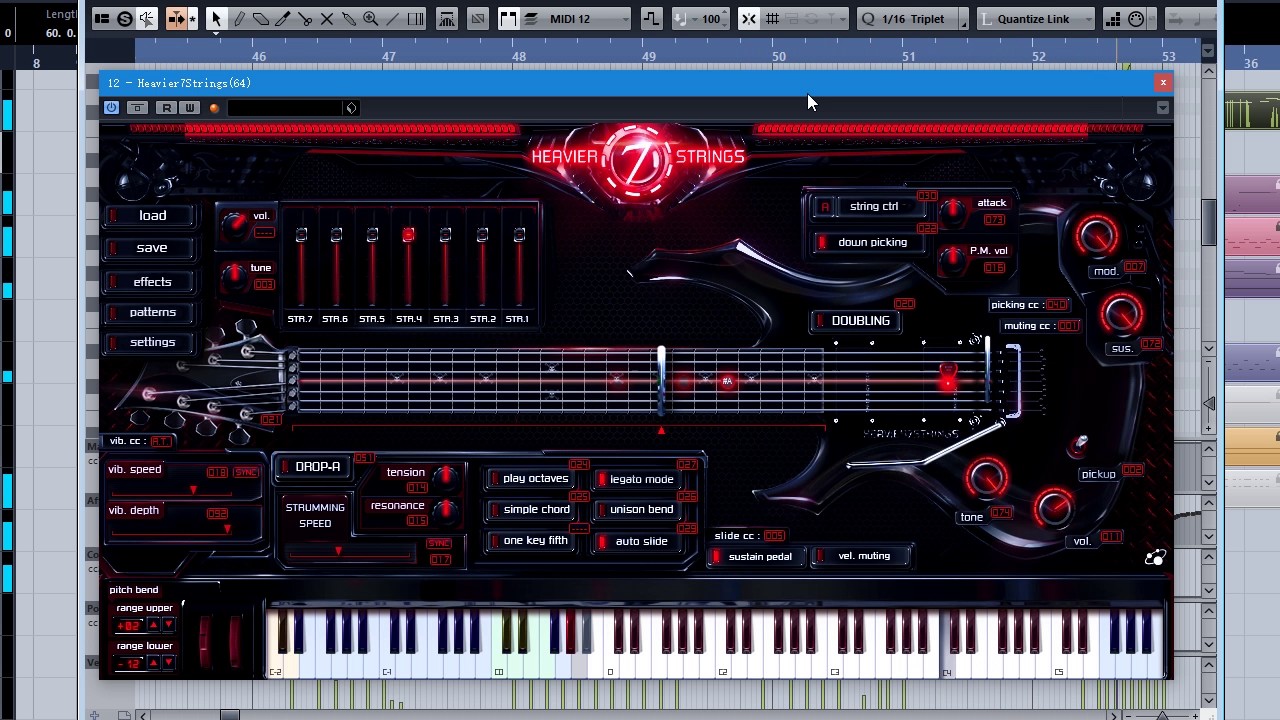Toggle Acoustic Feedback speaker icon
Image resolution: width=1280 pixels, height=720 pixels.
tap(147, 18)
